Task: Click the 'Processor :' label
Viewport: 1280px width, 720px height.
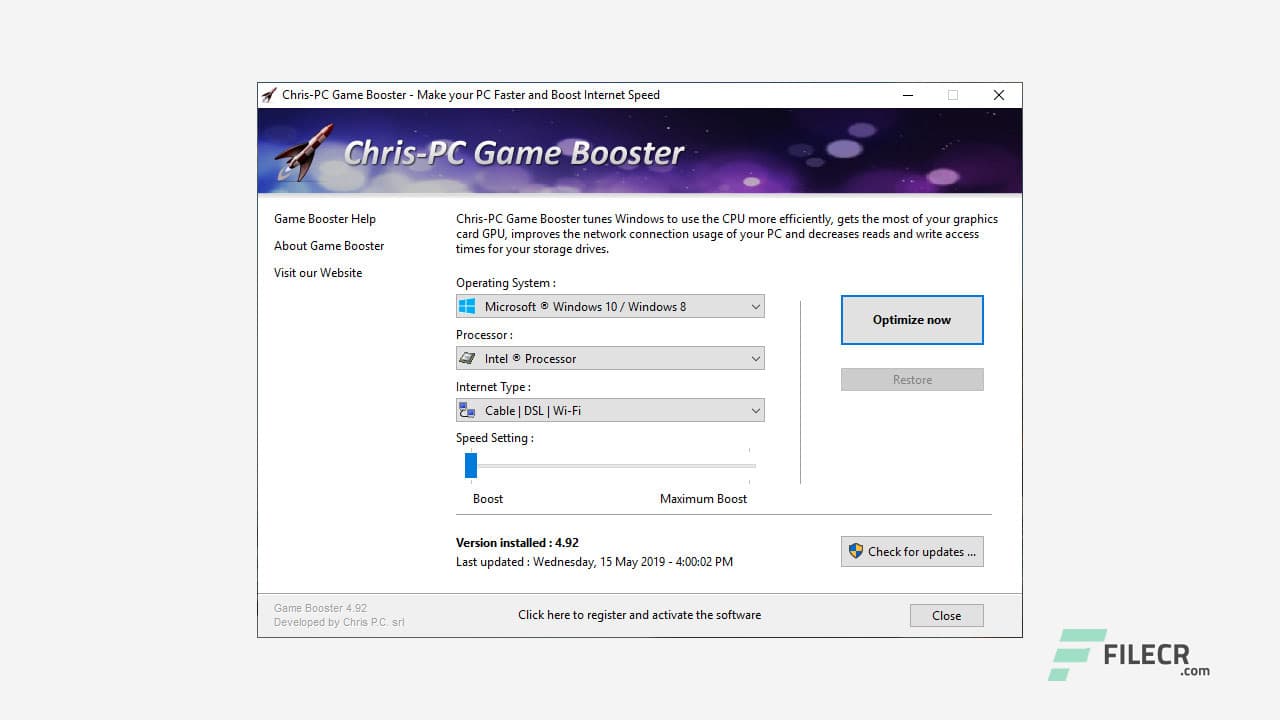Action: [485, 335]
